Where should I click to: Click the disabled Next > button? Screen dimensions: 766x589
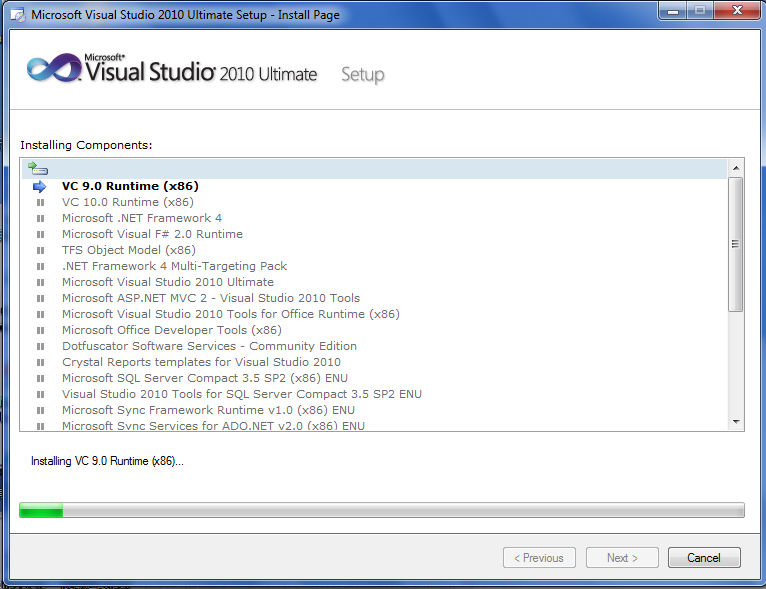622,558
